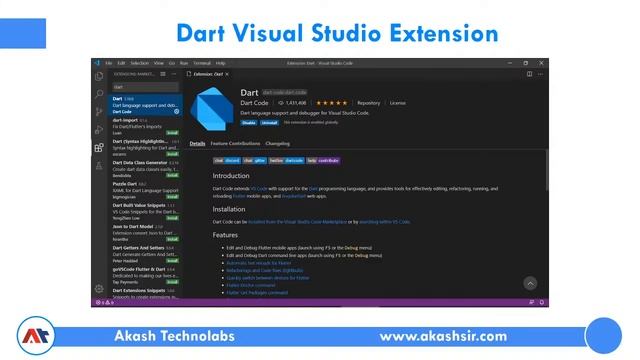Open the searching within VS Code link
The height and width of the screenshot is (360, 640).
pos(384,222)
